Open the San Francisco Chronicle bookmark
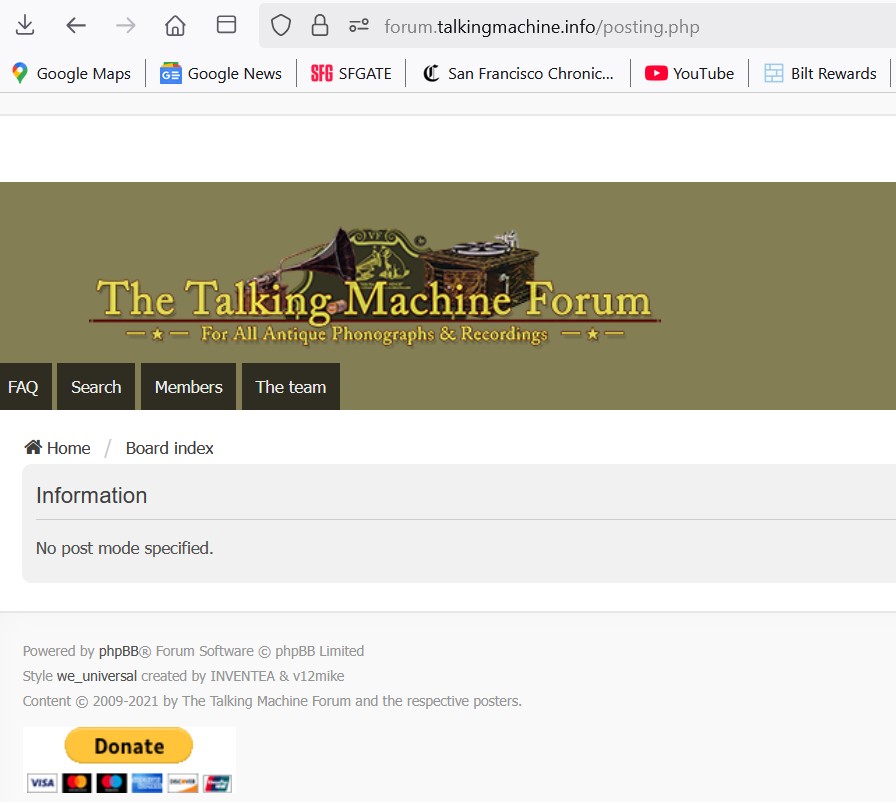The width and height of the screenshot is (896, 802). click(518, 73)
